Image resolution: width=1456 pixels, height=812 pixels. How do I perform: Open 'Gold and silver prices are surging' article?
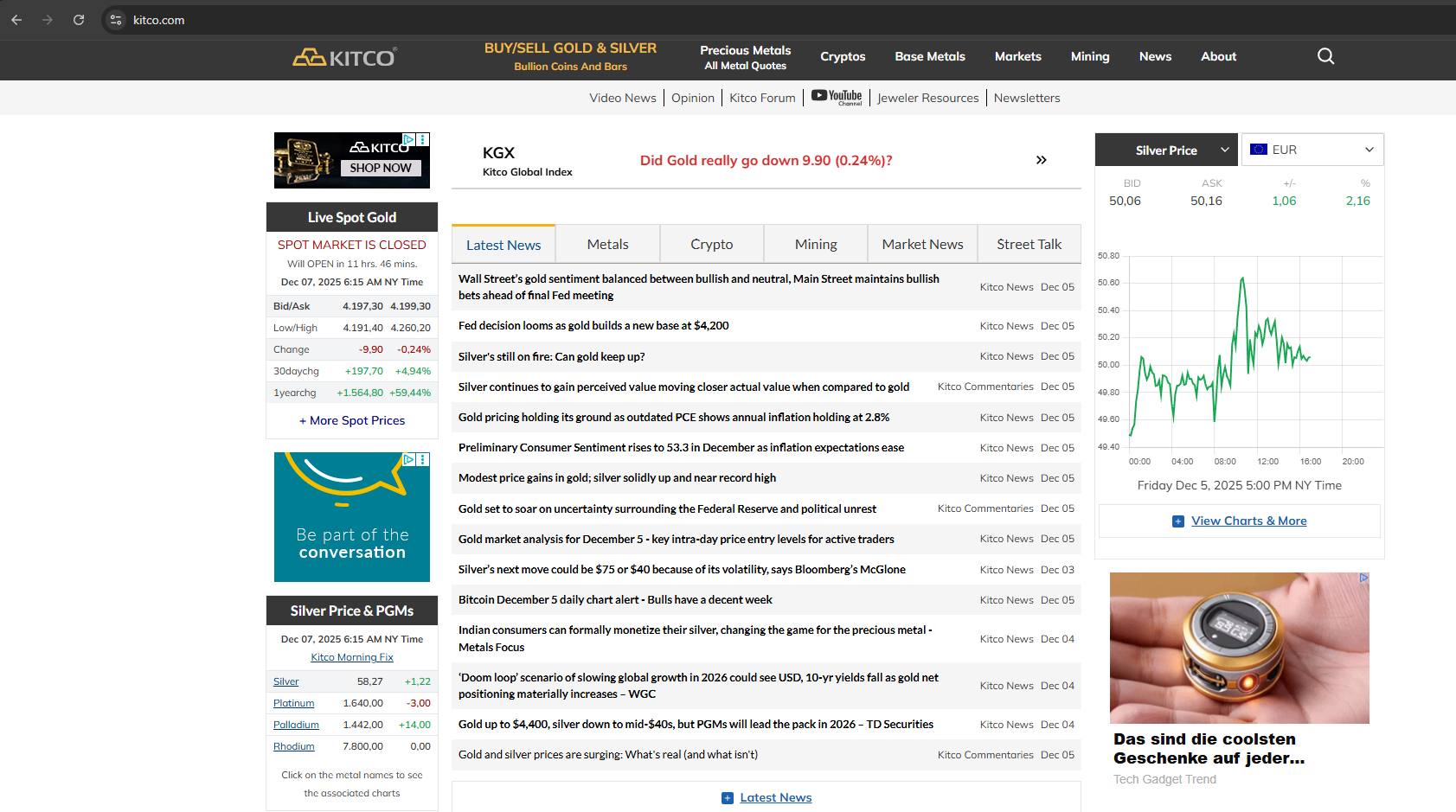coord(608,755)
